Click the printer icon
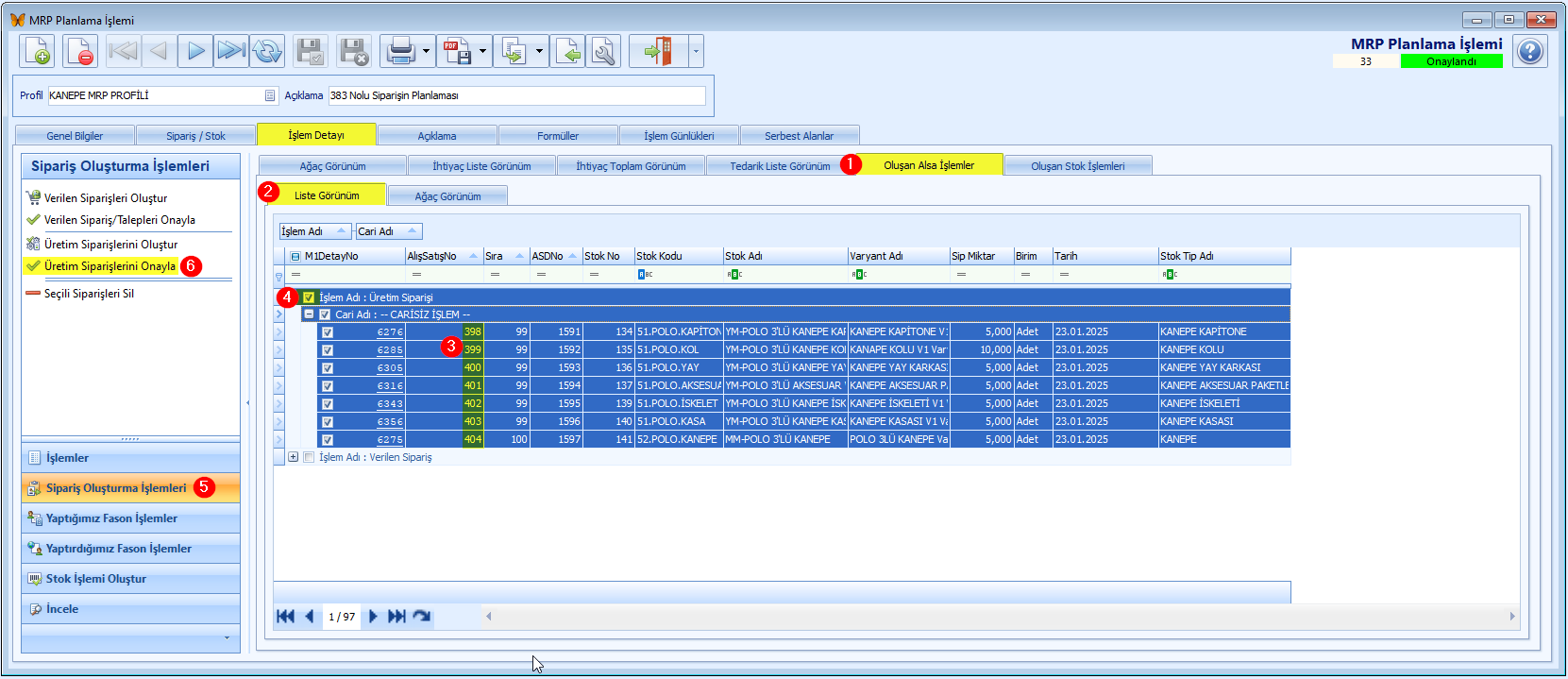The width and height of the screenshot is (1568, 679). click(400, 51)
